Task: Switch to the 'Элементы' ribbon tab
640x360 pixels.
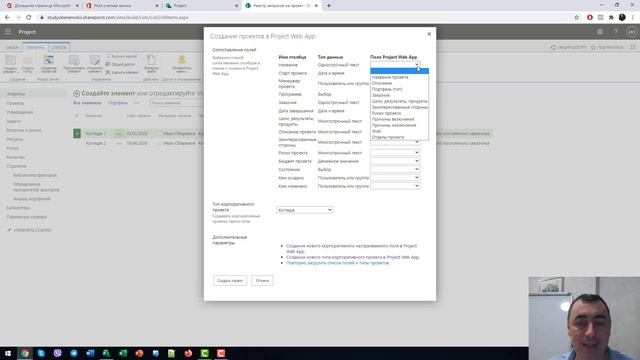Action: [35, 47]
